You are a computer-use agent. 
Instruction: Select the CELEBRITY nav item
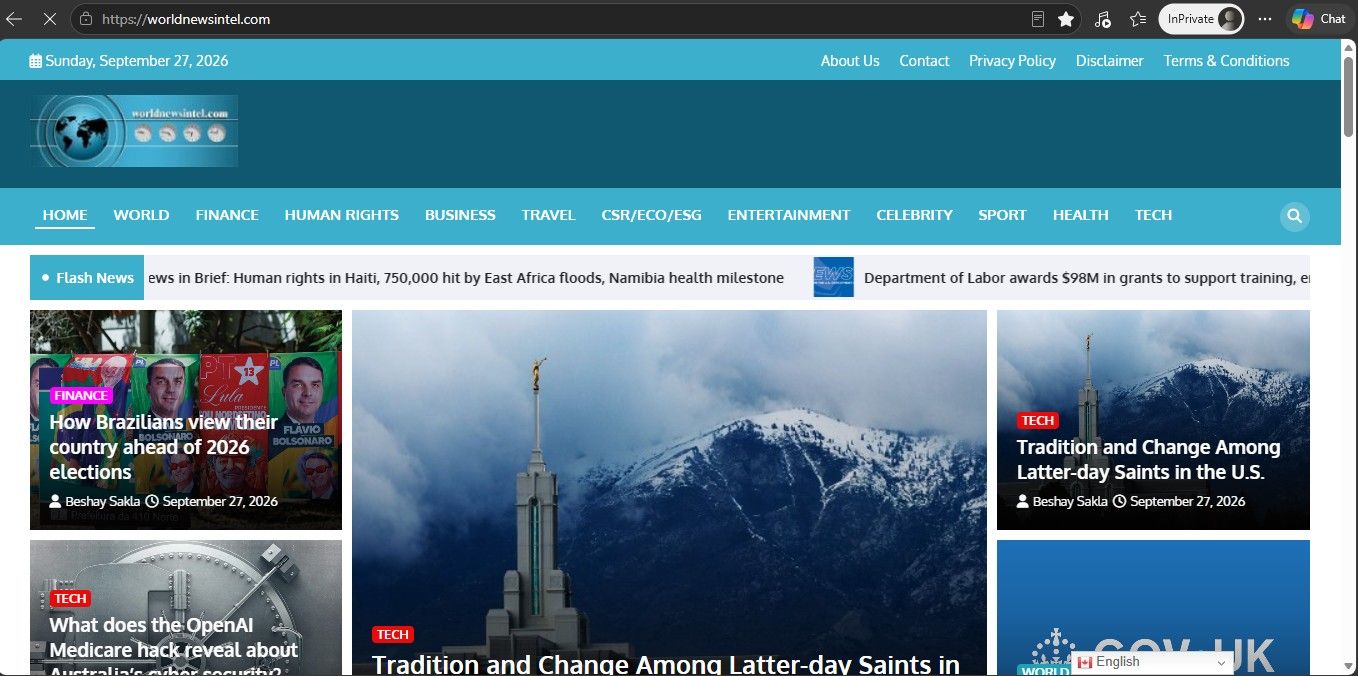click(x=914, y=215)
